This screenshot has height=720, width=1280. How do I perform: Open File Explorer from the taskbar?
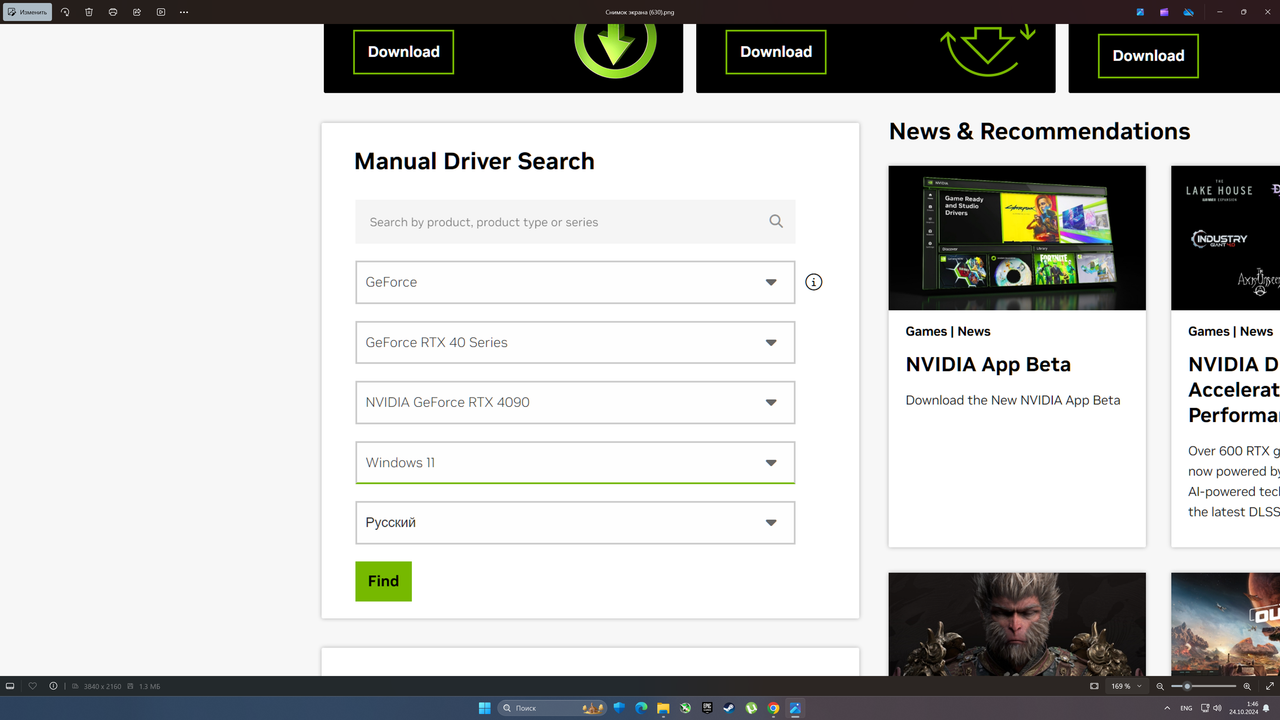click(663, 708)
